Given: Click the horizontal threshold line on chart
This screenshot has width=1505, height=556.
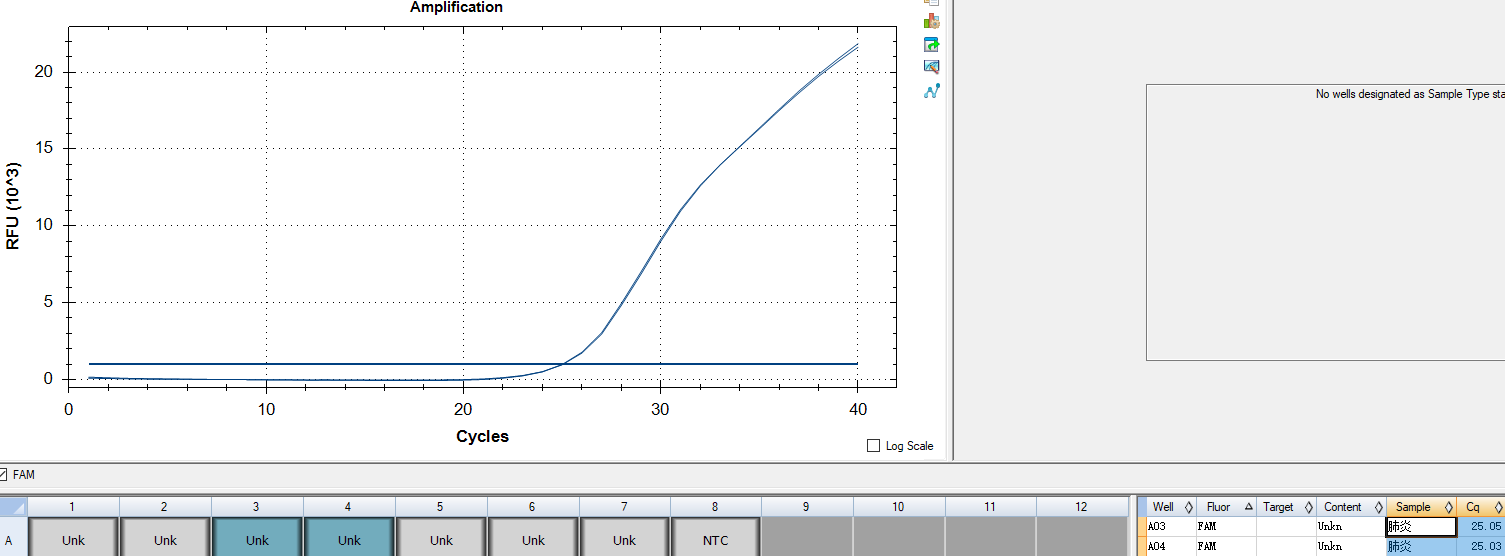Looking at the screenshot, I should (473, 364).
